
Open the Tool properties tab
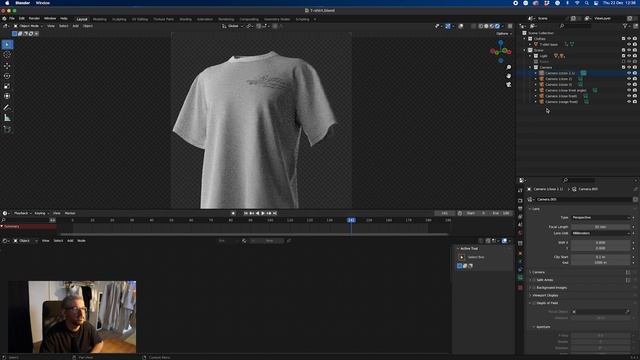click(520, 190)
